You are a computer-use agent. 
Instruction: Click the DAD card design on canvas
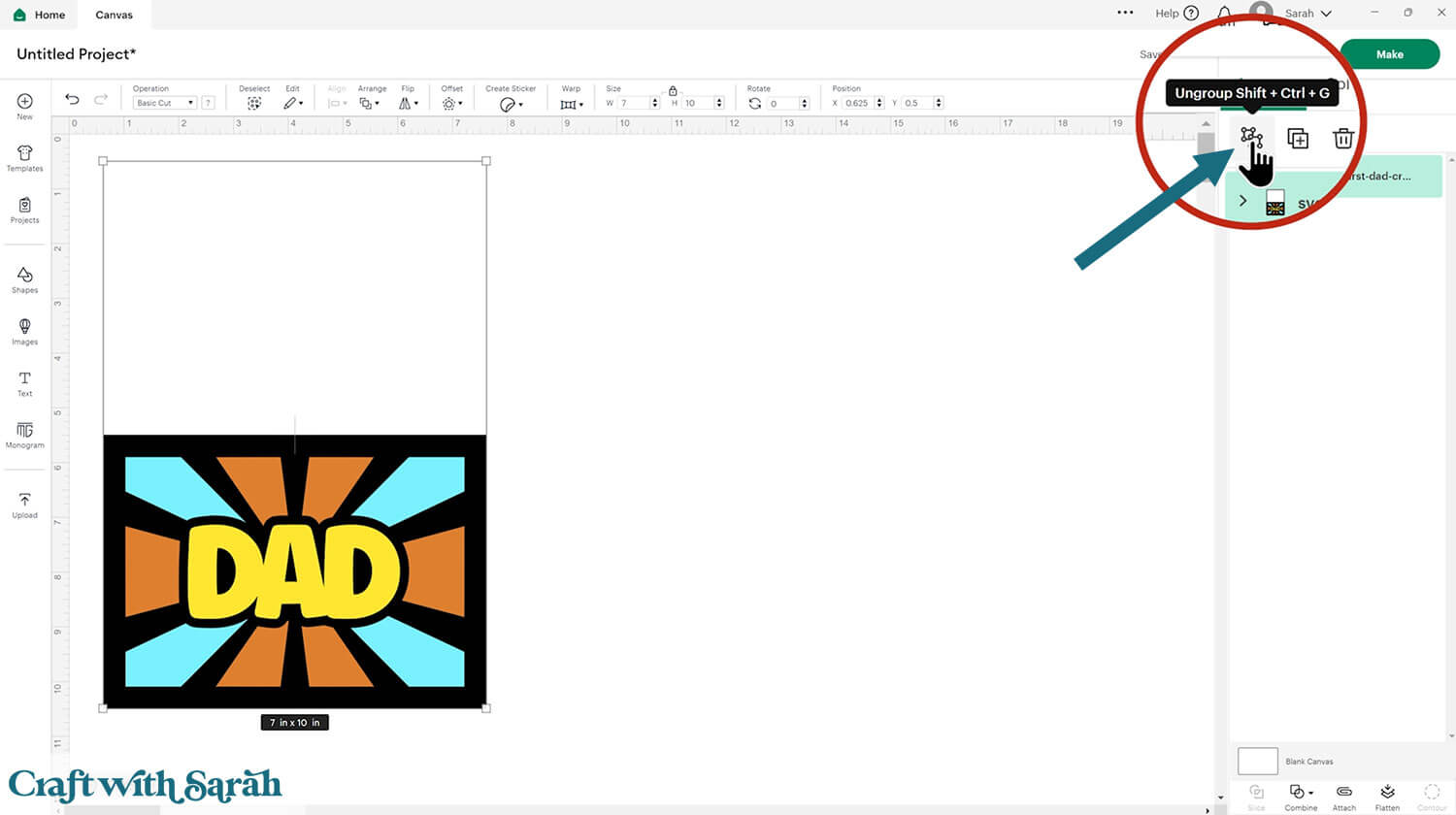click(295, 570)
